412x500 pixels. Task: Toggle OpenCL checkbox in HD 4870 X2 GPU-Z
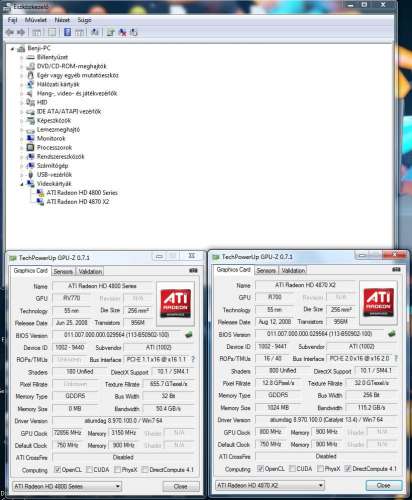click(260, 468)
